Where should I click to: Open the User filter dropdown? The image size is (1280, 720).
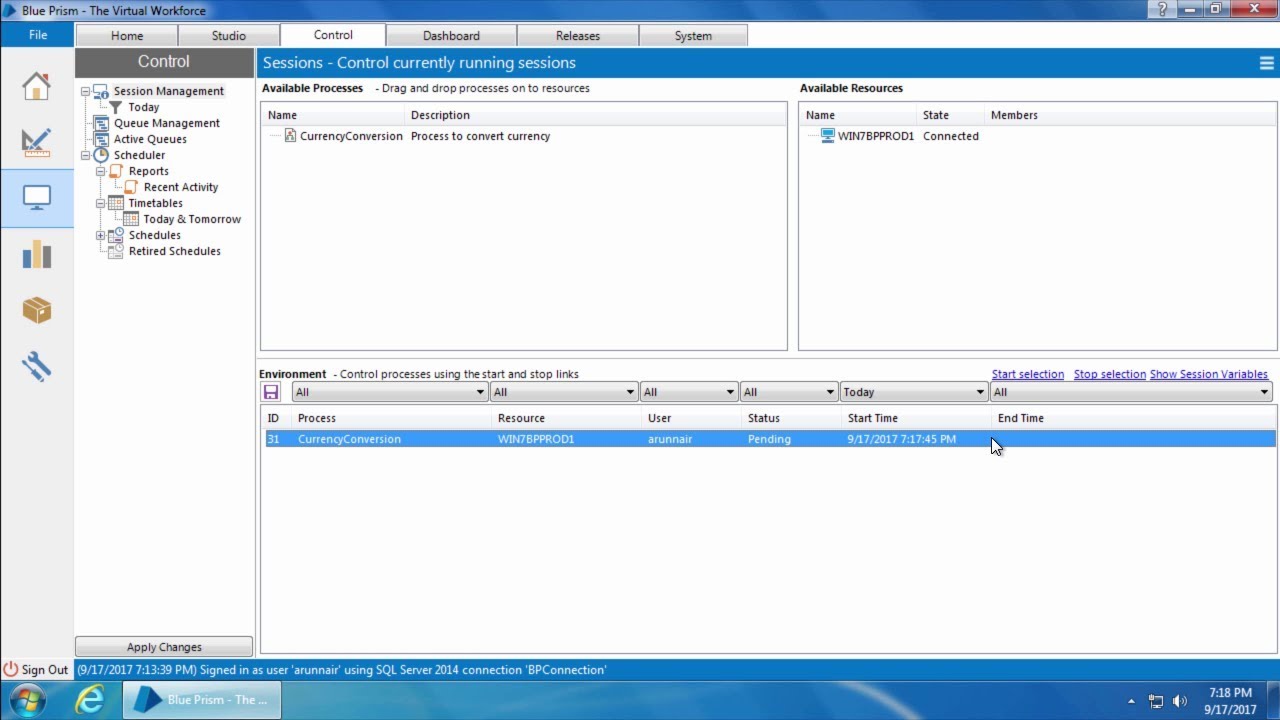[689, 392]
